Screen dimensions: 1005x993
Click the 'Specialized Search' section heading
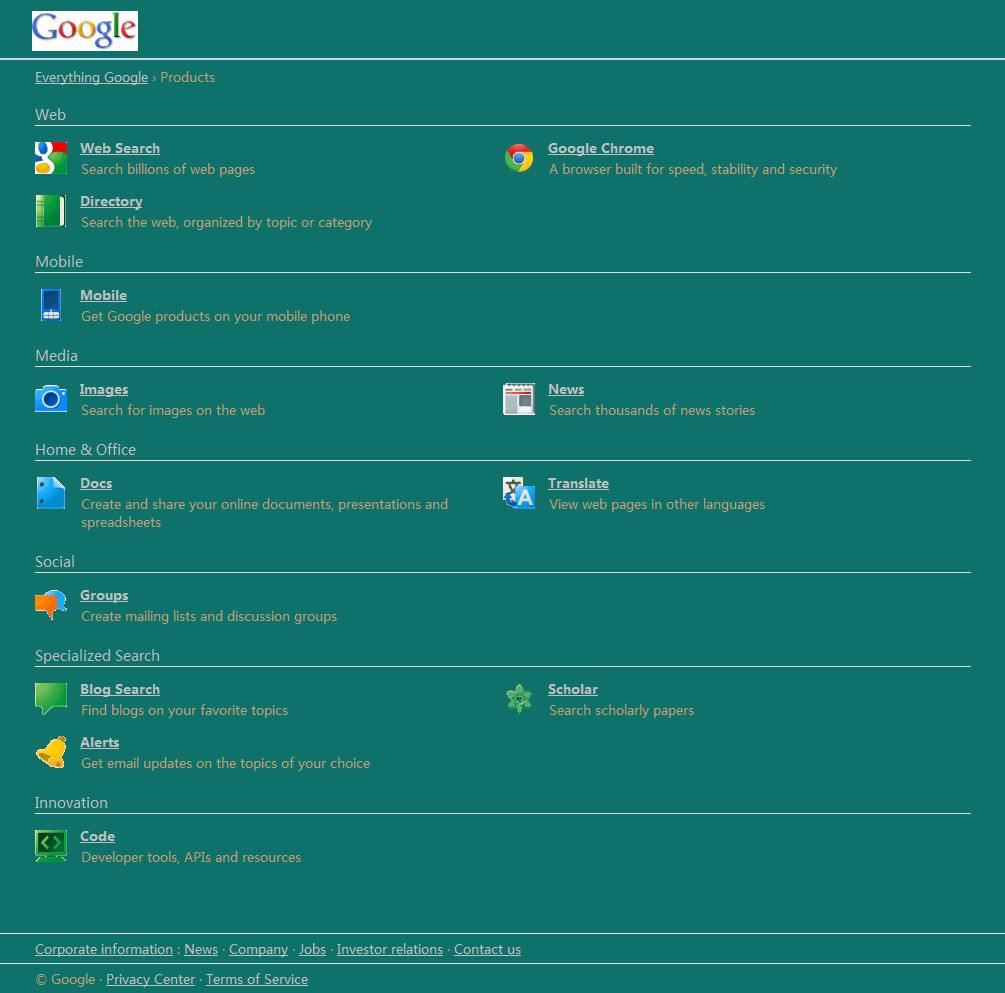pos(97,656)
